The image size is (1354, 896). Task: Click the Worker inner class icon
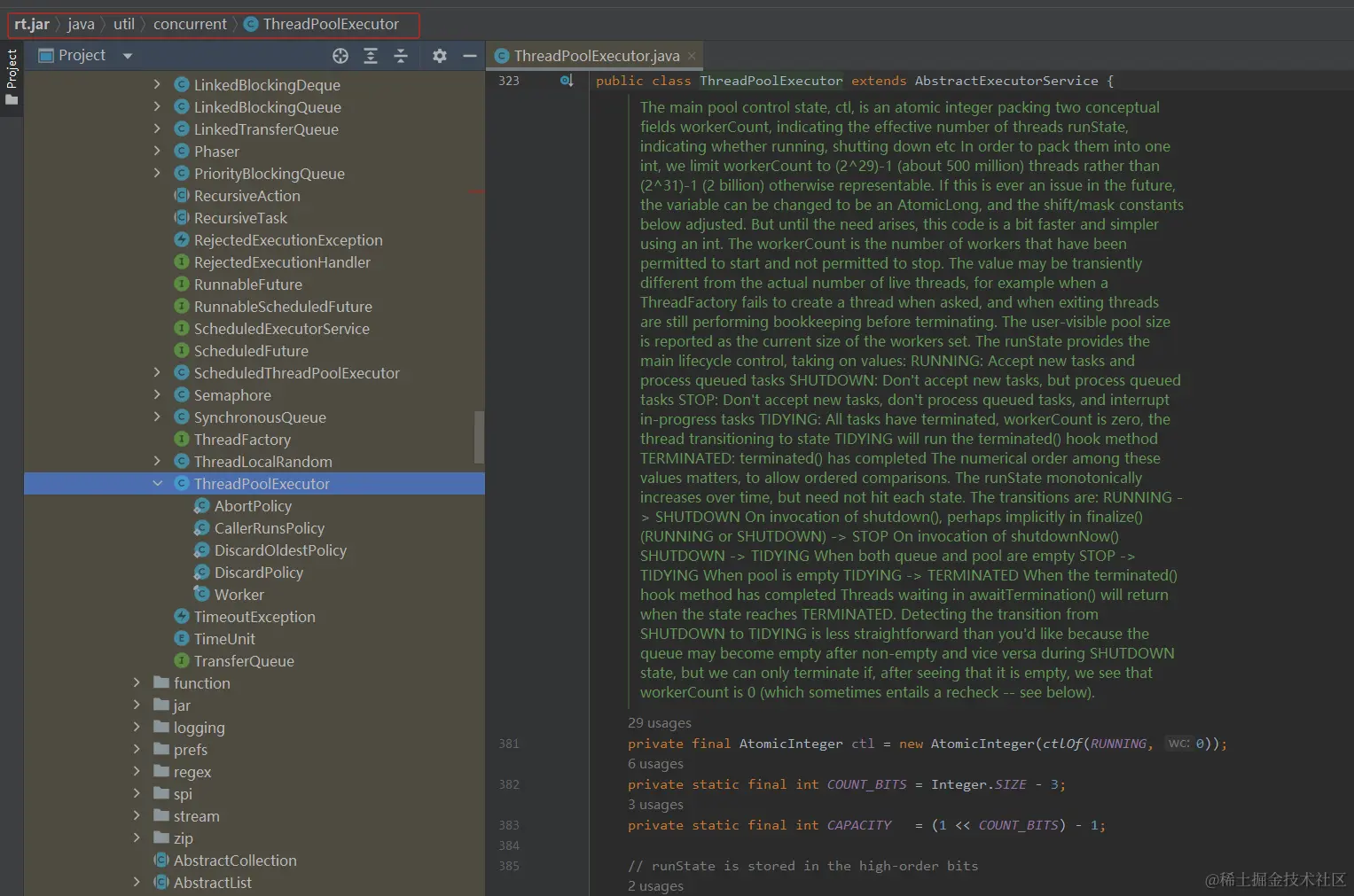202,594
